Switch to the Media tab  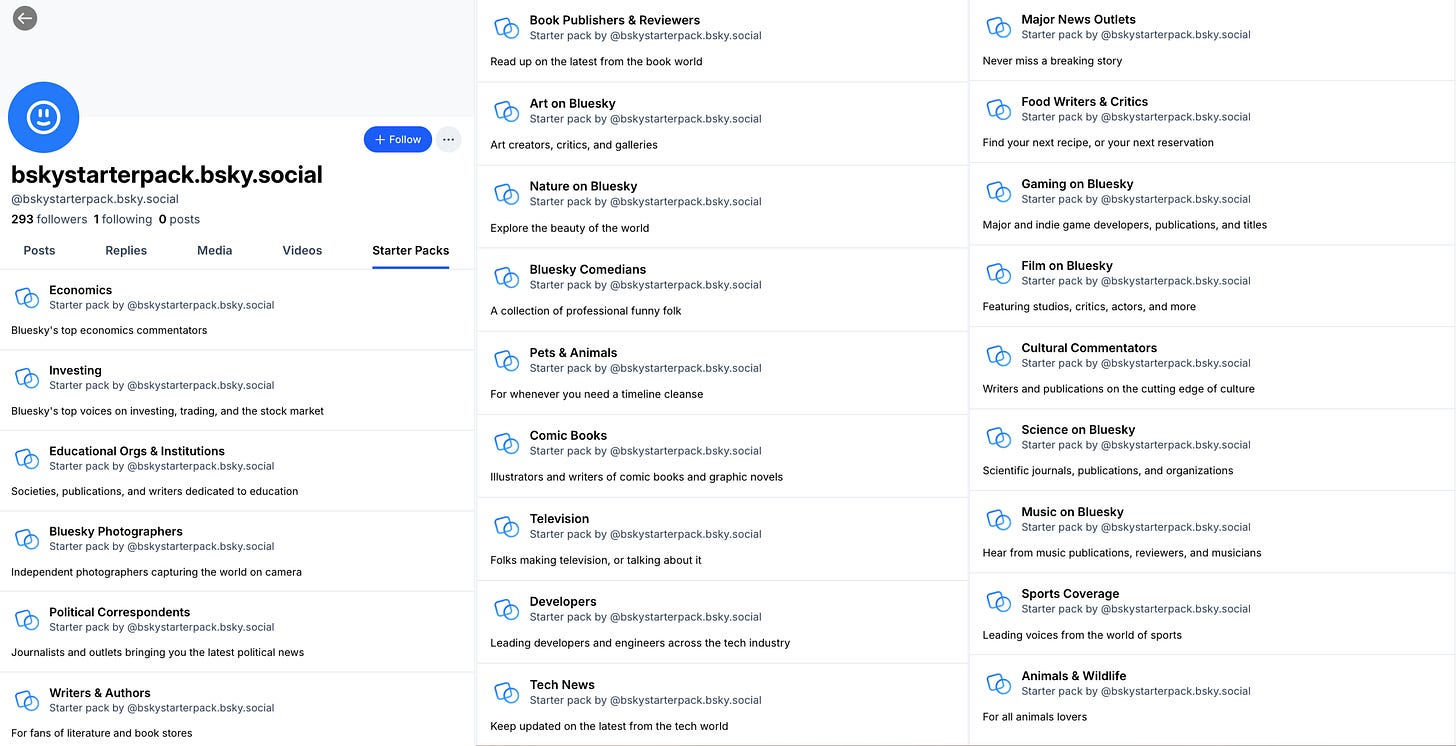click(x=214, y=250)
